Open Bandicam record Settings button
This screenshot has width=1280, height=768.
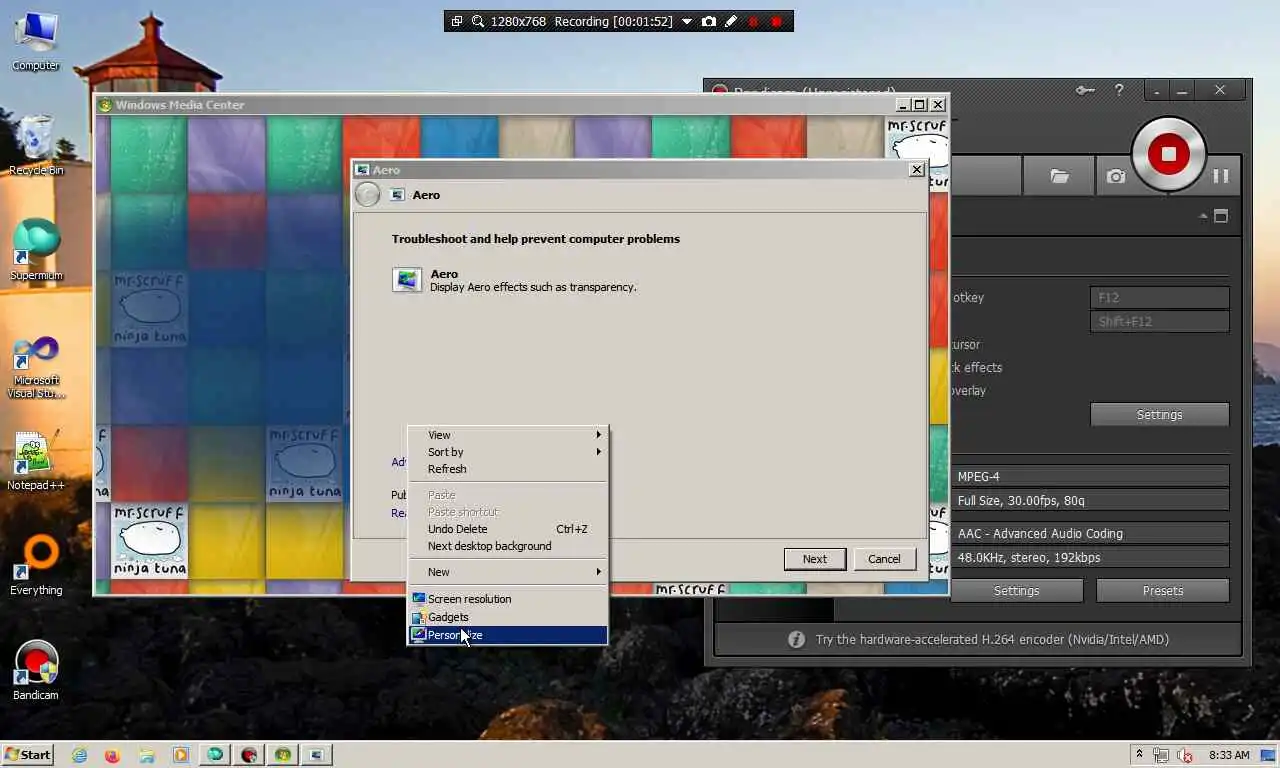coord(1159,415)
